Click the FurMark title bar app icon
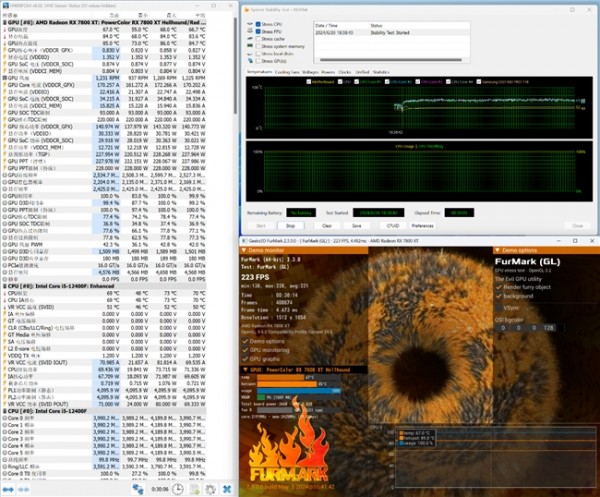The image size is (600, 497). point(245,241)
